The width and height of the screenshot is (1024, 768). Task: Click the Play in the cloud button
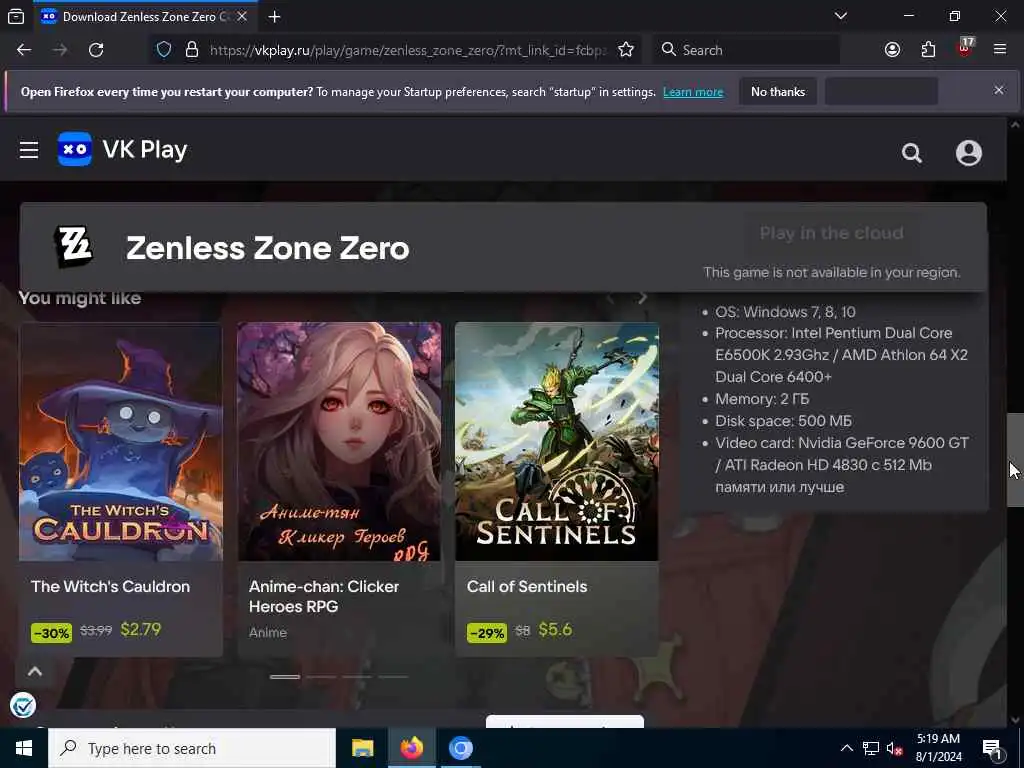tap(831, 233)
